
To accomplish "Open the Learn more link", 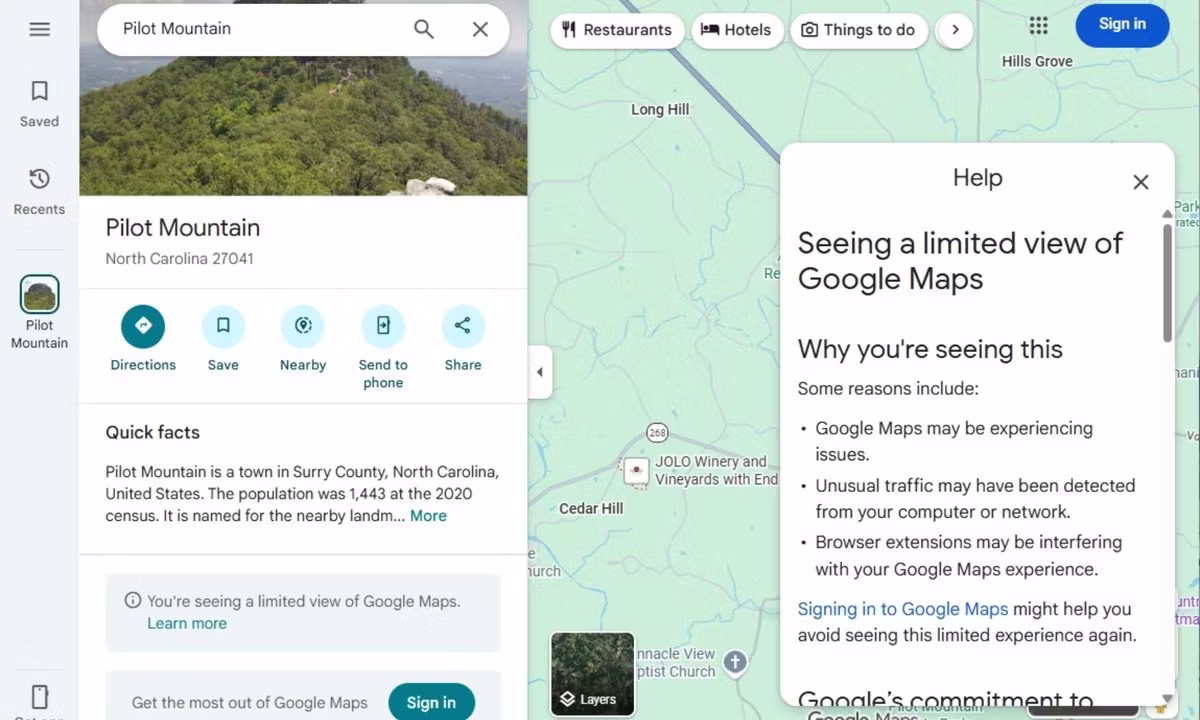I will 187,623.
